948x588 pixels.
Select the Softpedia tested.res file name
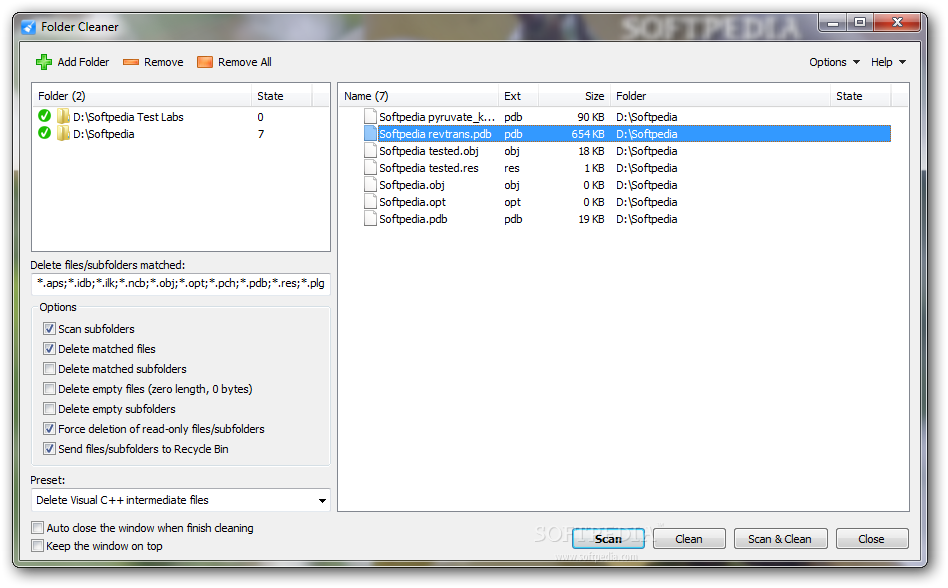pos(429,167)
